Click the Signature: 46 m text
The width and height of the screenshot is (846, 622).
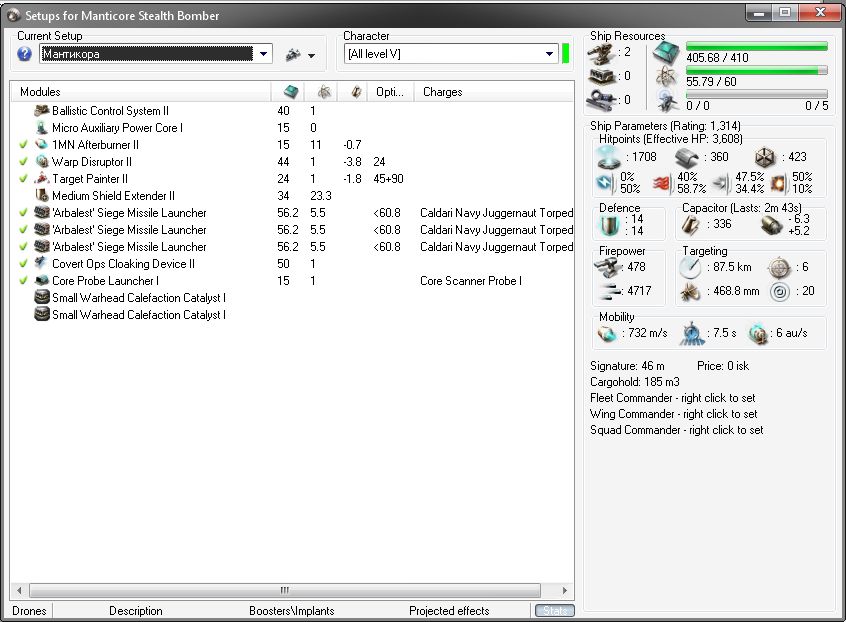click(x=627, y=366)
